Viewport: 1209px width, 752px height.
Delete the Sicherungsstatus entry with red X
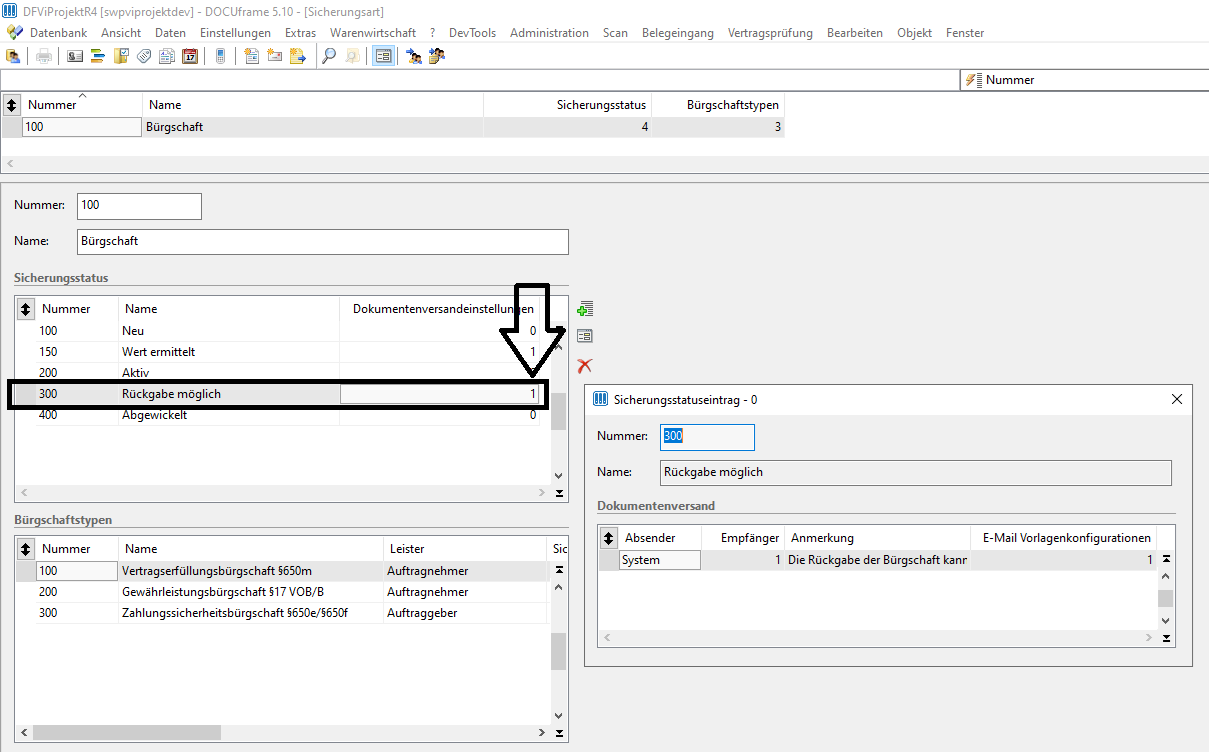click(x=585, y=366)
